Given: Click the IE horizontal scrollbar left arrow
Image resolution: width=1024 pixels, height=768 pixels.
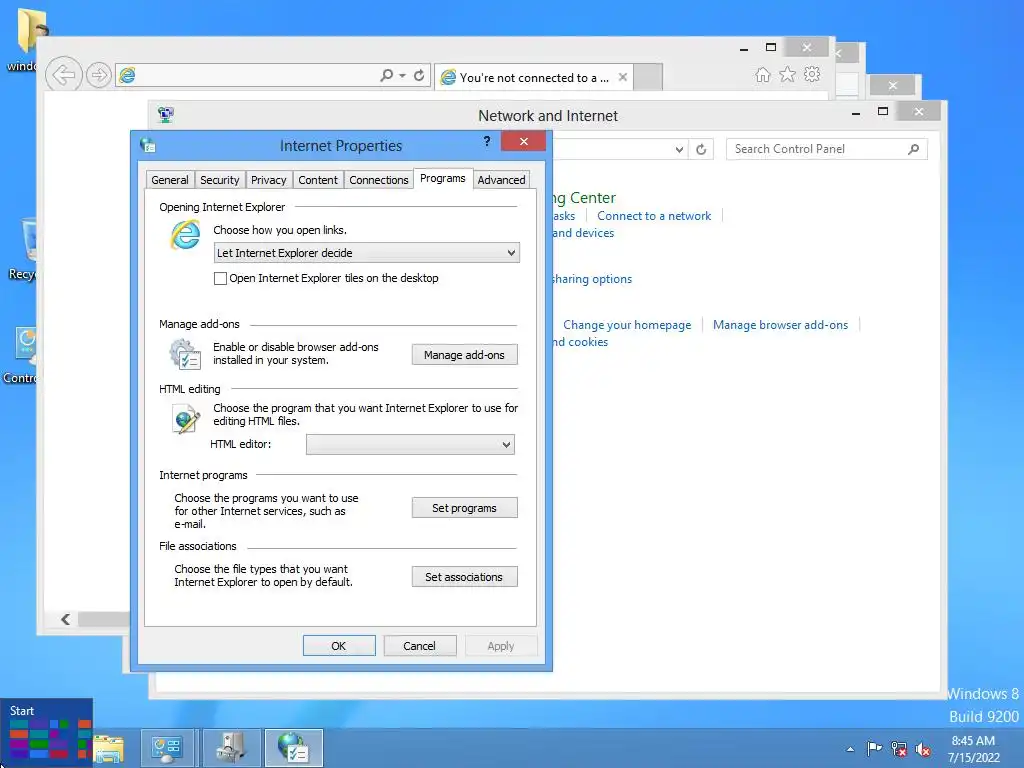Looking at the screenshot, I should click(65, 619).
